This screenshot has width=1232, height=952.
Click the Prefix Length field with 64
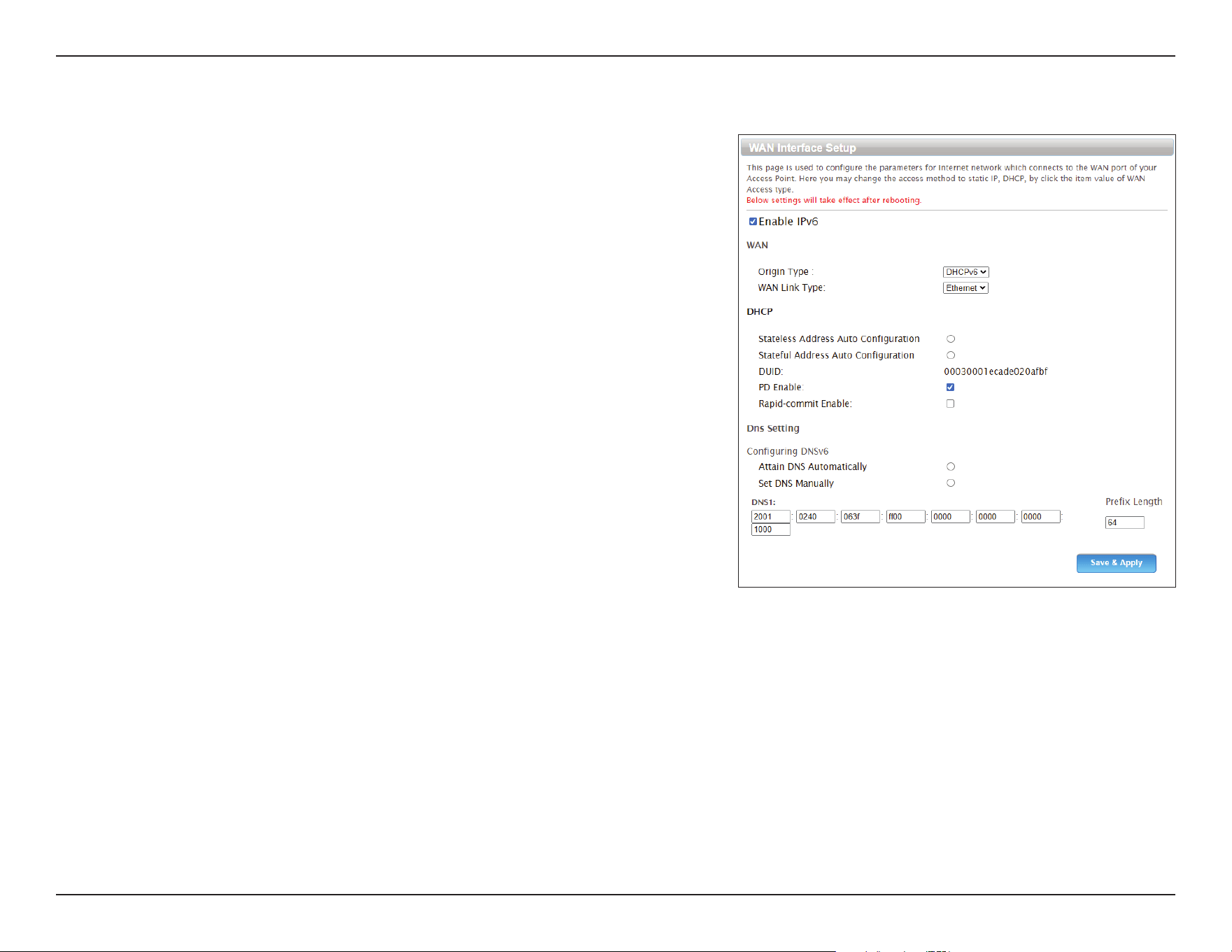1124,523
